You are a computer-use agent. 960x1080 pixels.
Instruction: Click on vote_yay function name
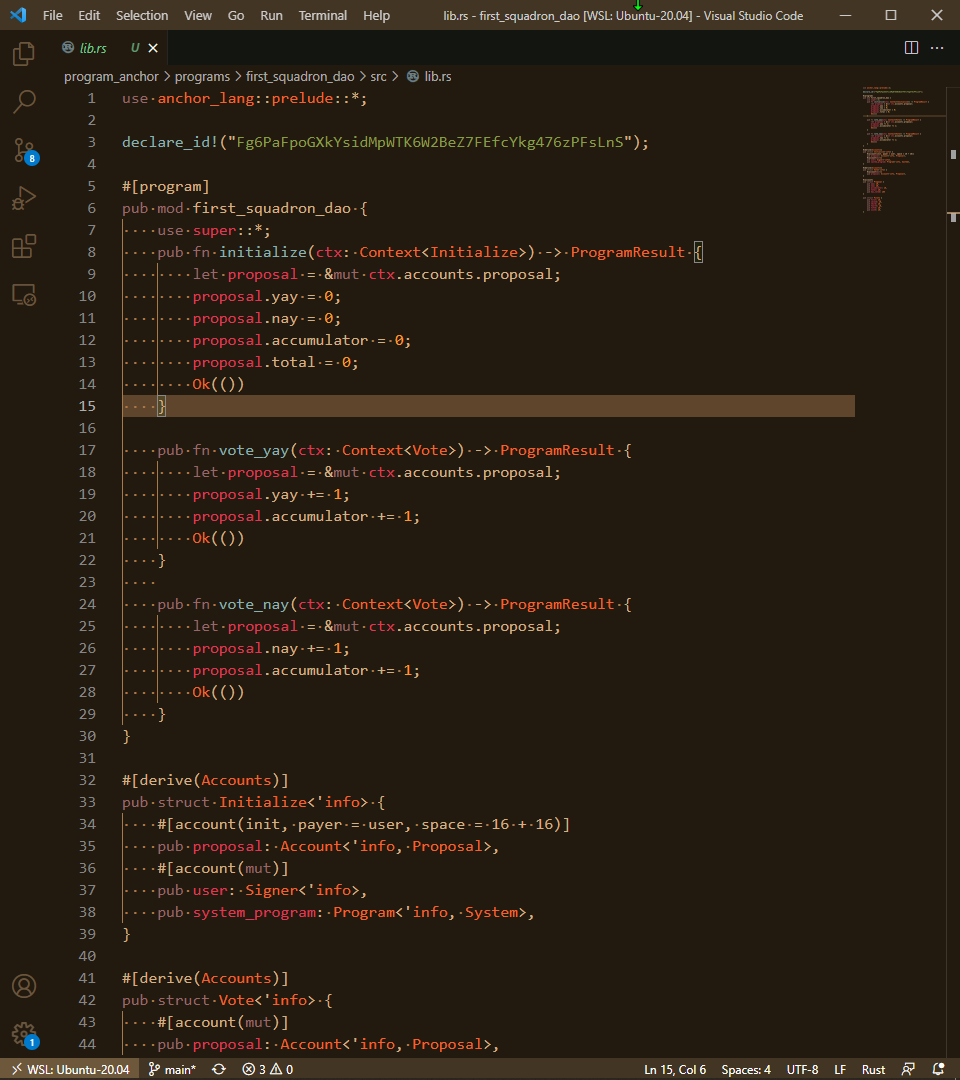253,450
